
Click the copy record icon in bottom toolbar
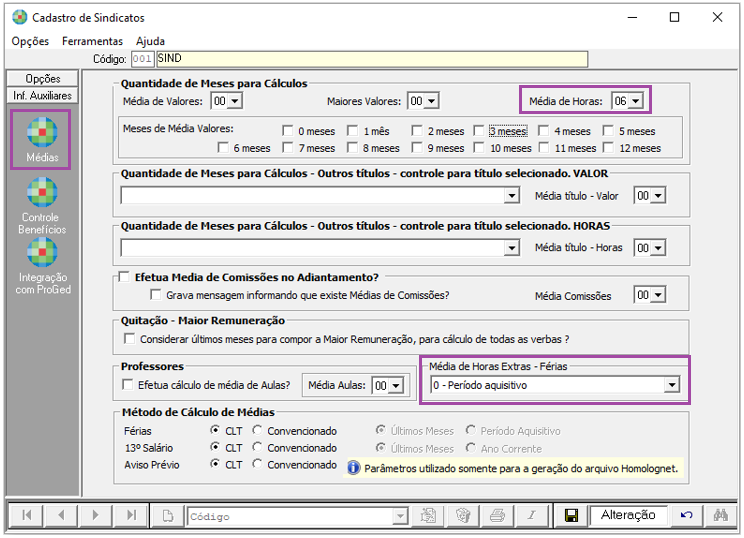pos(428,515)
